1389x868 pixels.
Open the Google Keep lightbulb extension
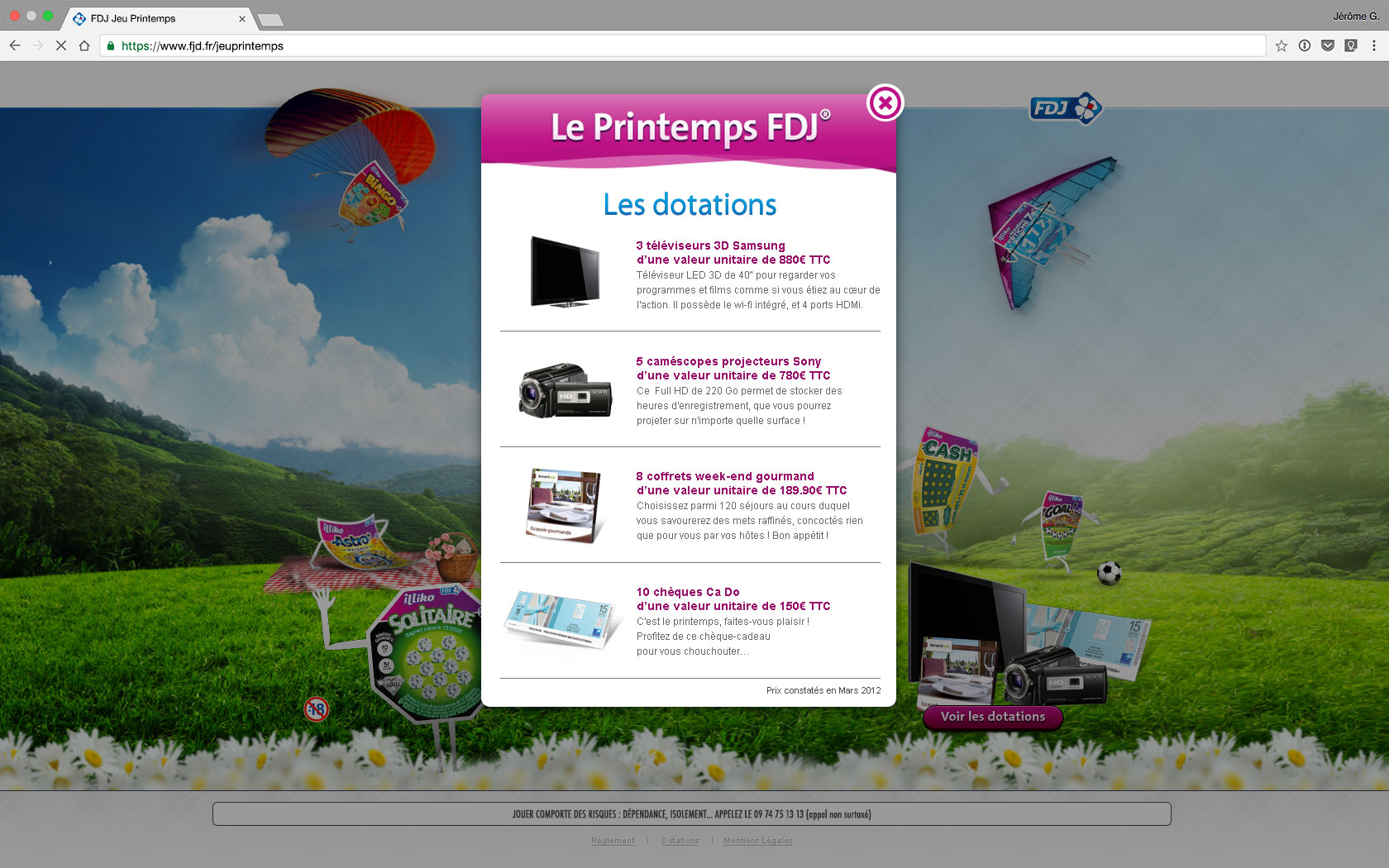[x=1351, y=46]
